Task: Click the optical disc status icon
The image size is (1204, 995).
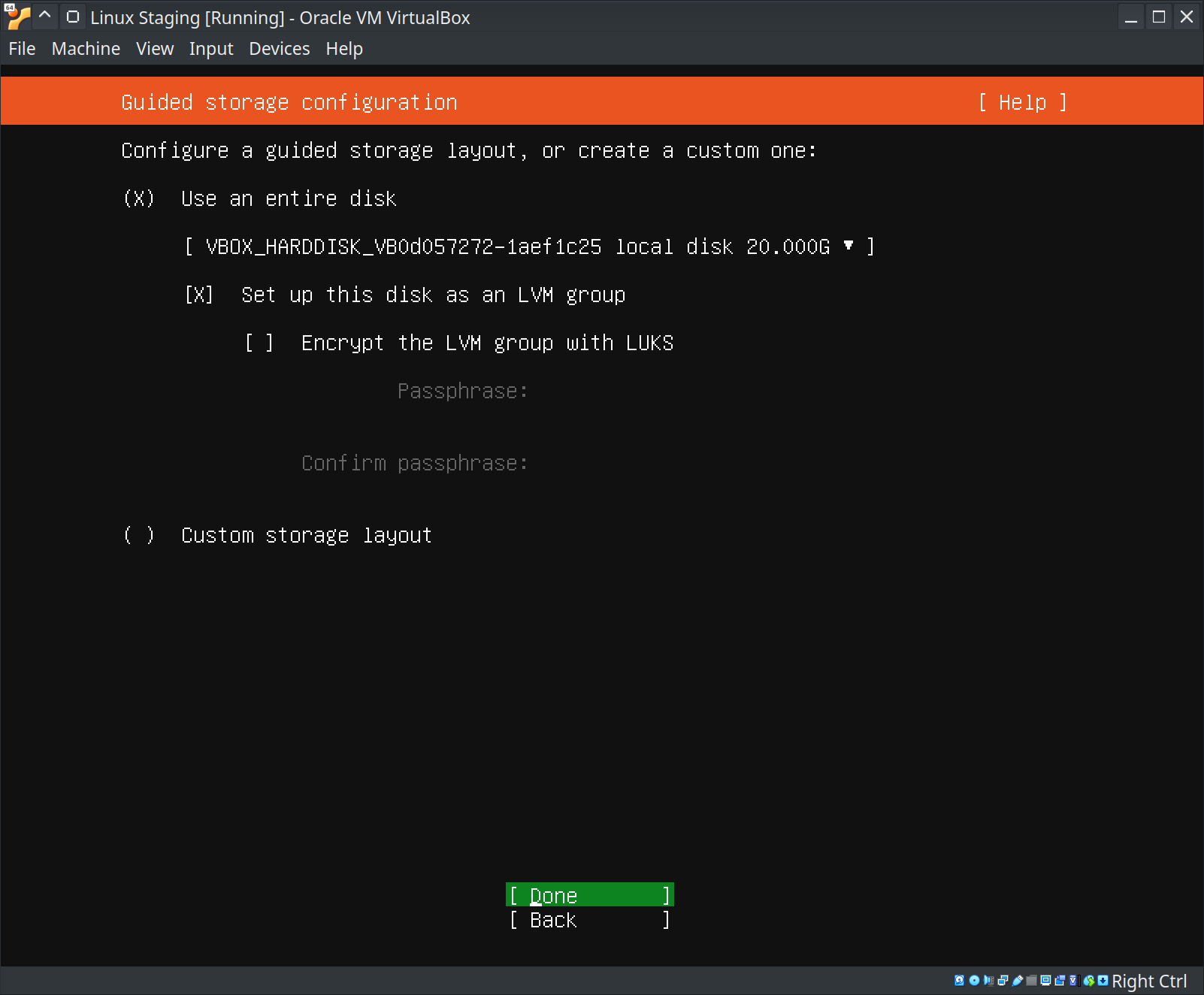Action: coord(974,980)
